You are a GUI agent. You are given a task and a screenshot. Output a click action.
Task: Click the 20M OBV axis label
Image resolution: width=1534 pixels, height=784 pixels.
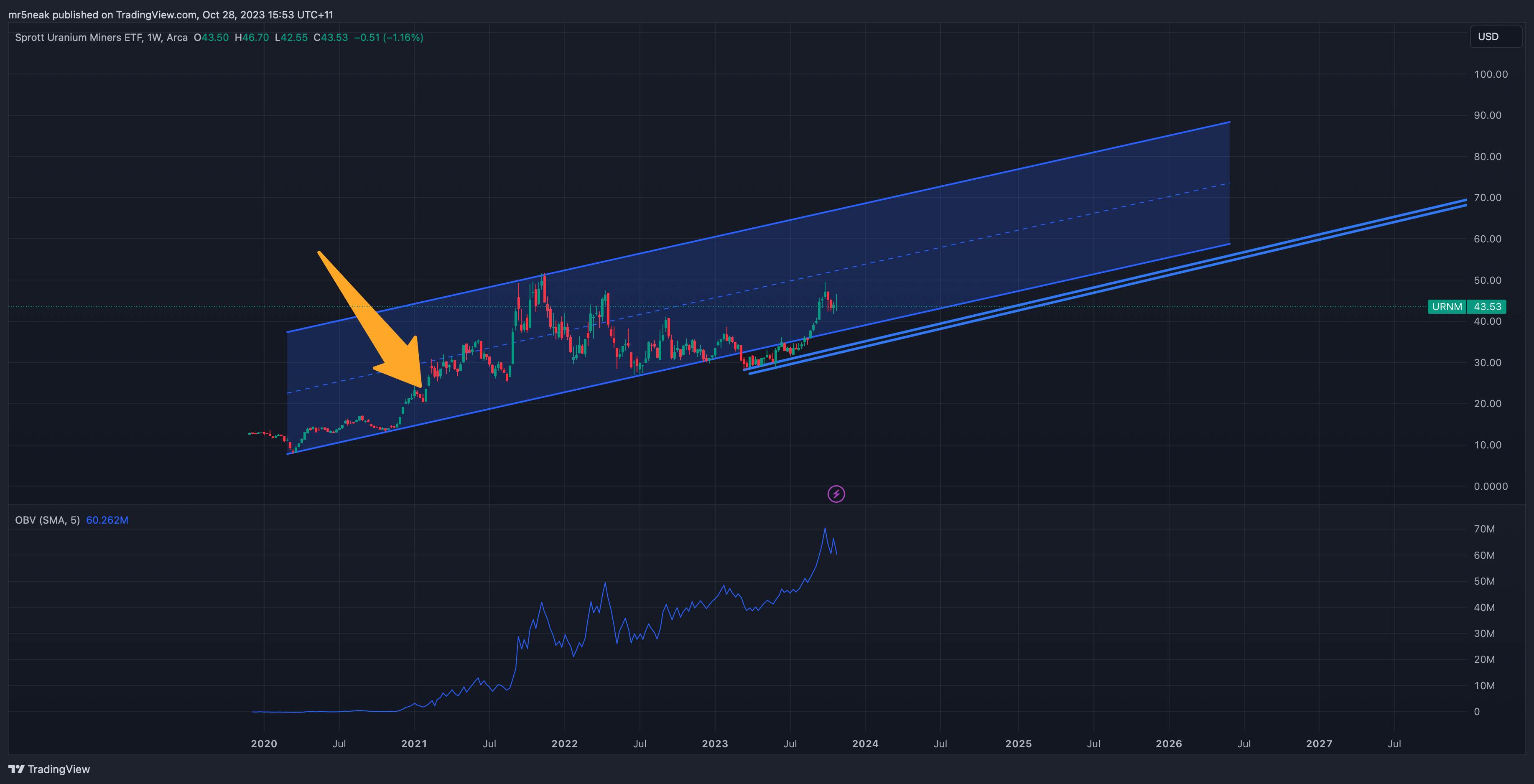pyautogui.click(x=1484, y=659)
